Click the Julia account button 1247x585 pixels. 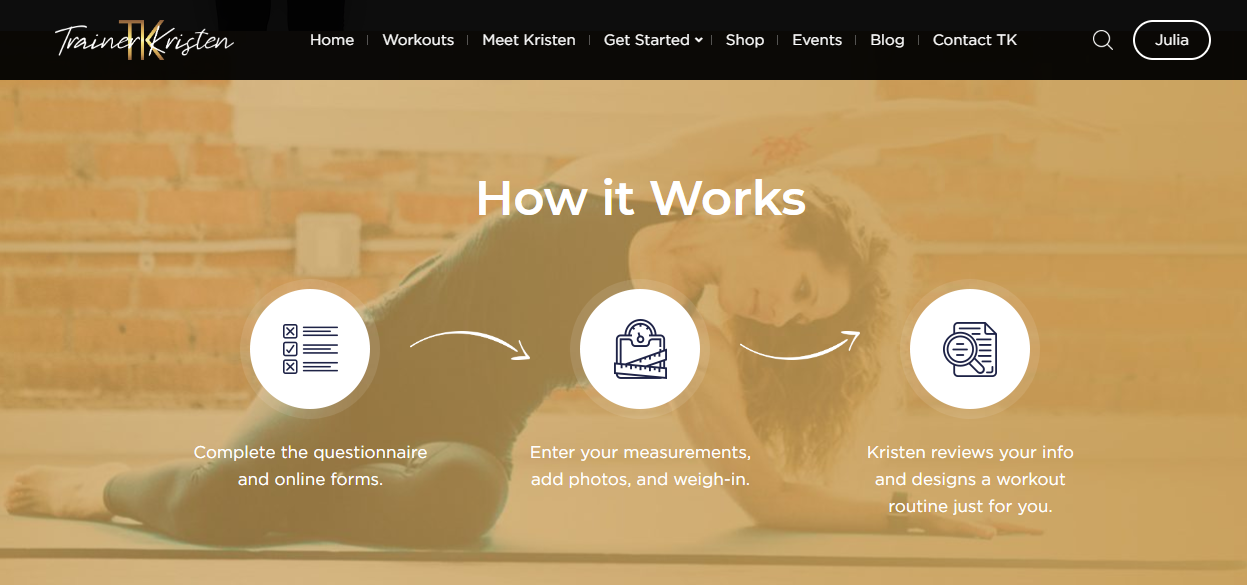coord(1172,40)
